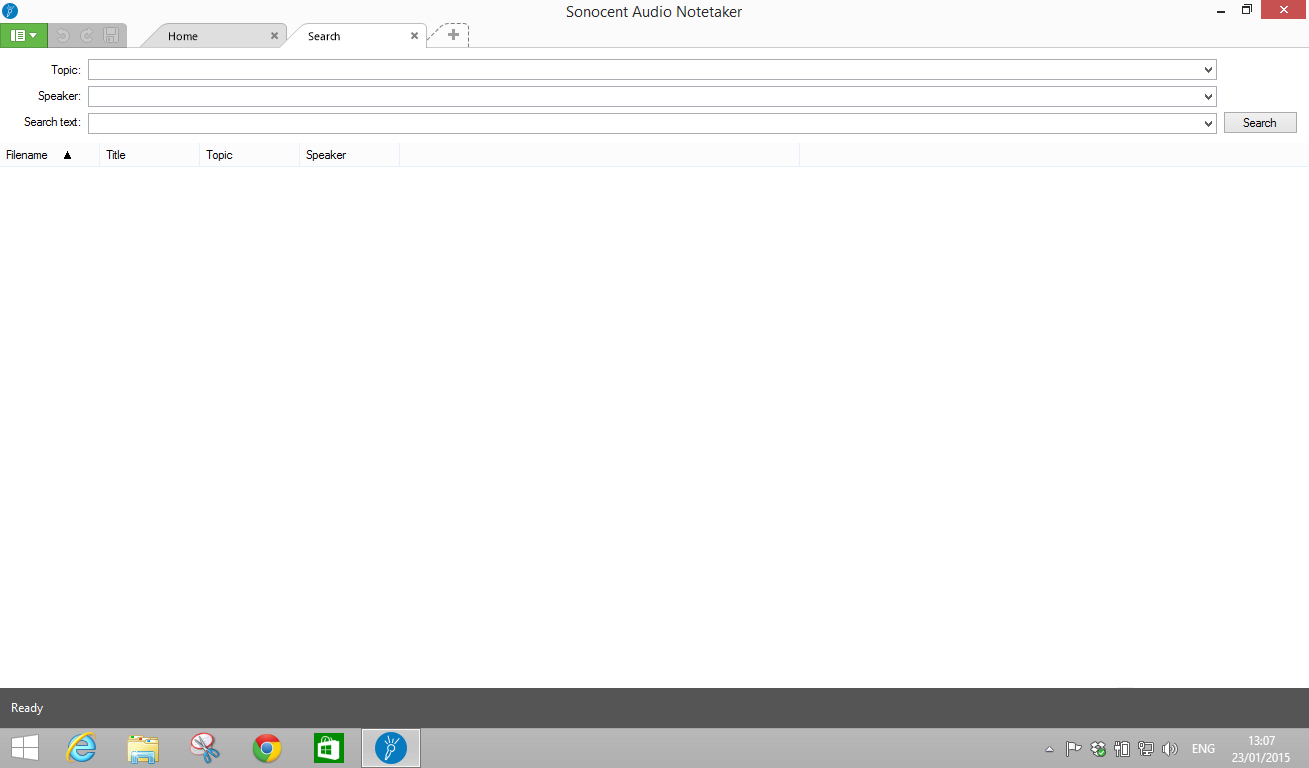Show hidden system tray icons
The image size is (1309, 768).
pyautogui.click(x=1049, y=749)
